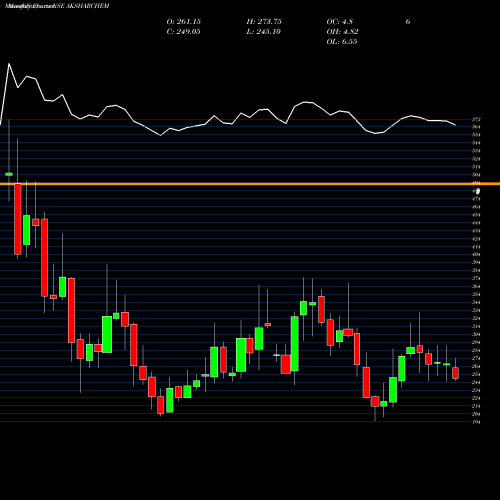Click the orange horizontal price level line
This screenshot has height=500, width=500.
(x=250, y=184)
